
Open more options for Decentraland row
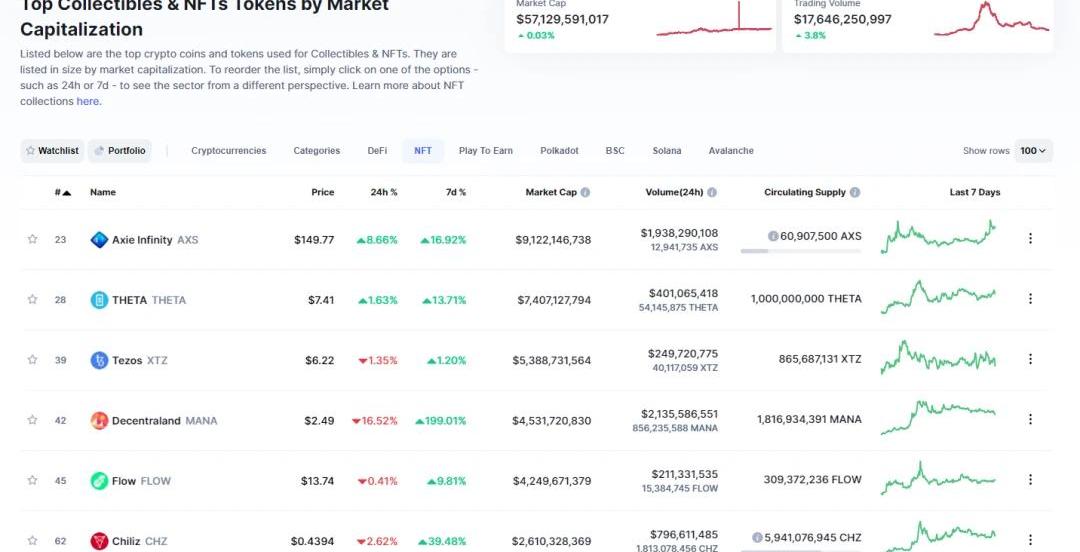pyautogui.click(x=1030, y=419)
